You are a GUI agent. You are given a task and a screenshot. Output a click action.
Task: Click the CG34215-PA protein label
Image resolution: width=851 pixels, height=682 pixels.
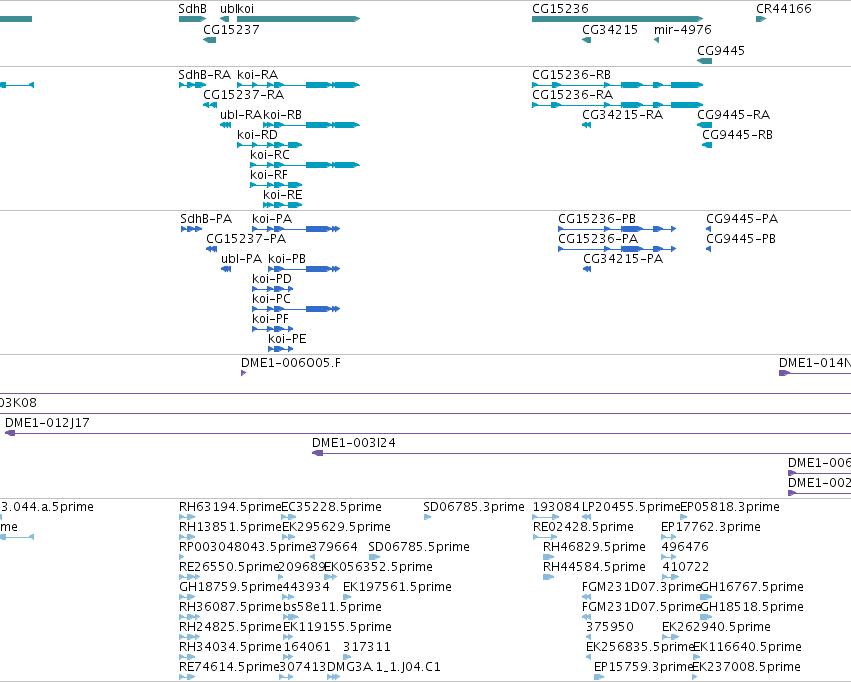tap(623, 259)
